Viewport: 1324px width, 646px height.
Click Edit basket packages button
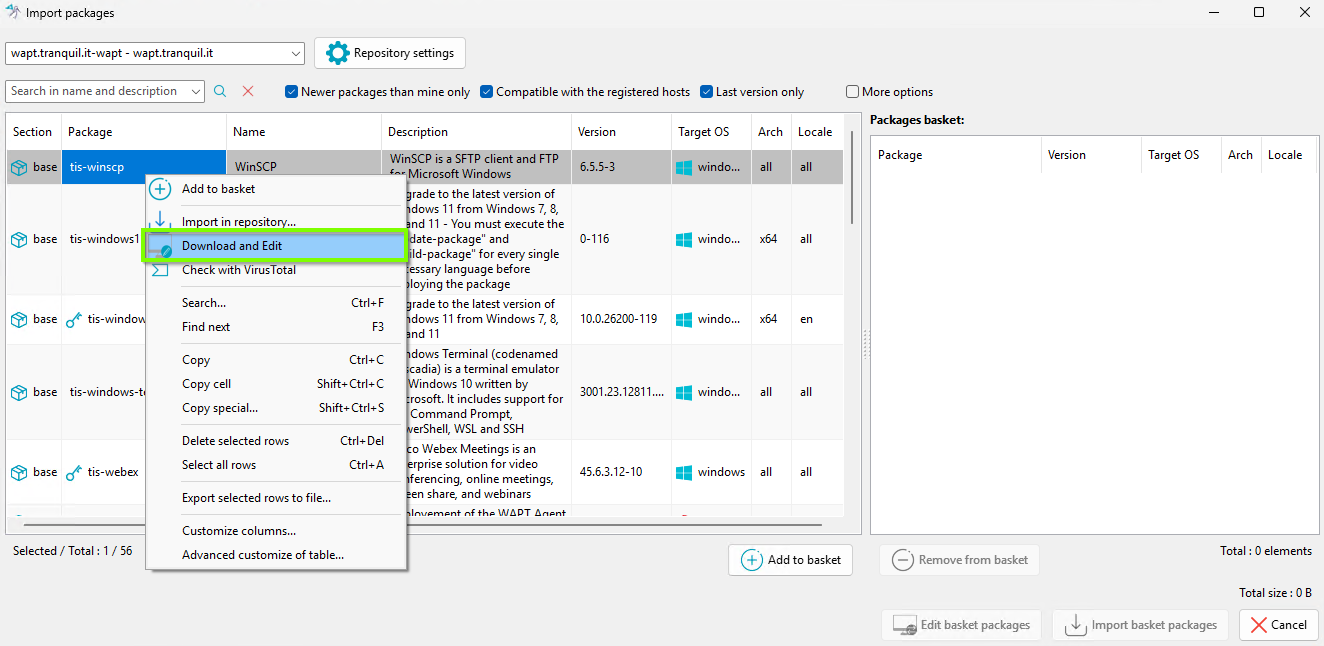pyautogui.click(x=962, y=625)
